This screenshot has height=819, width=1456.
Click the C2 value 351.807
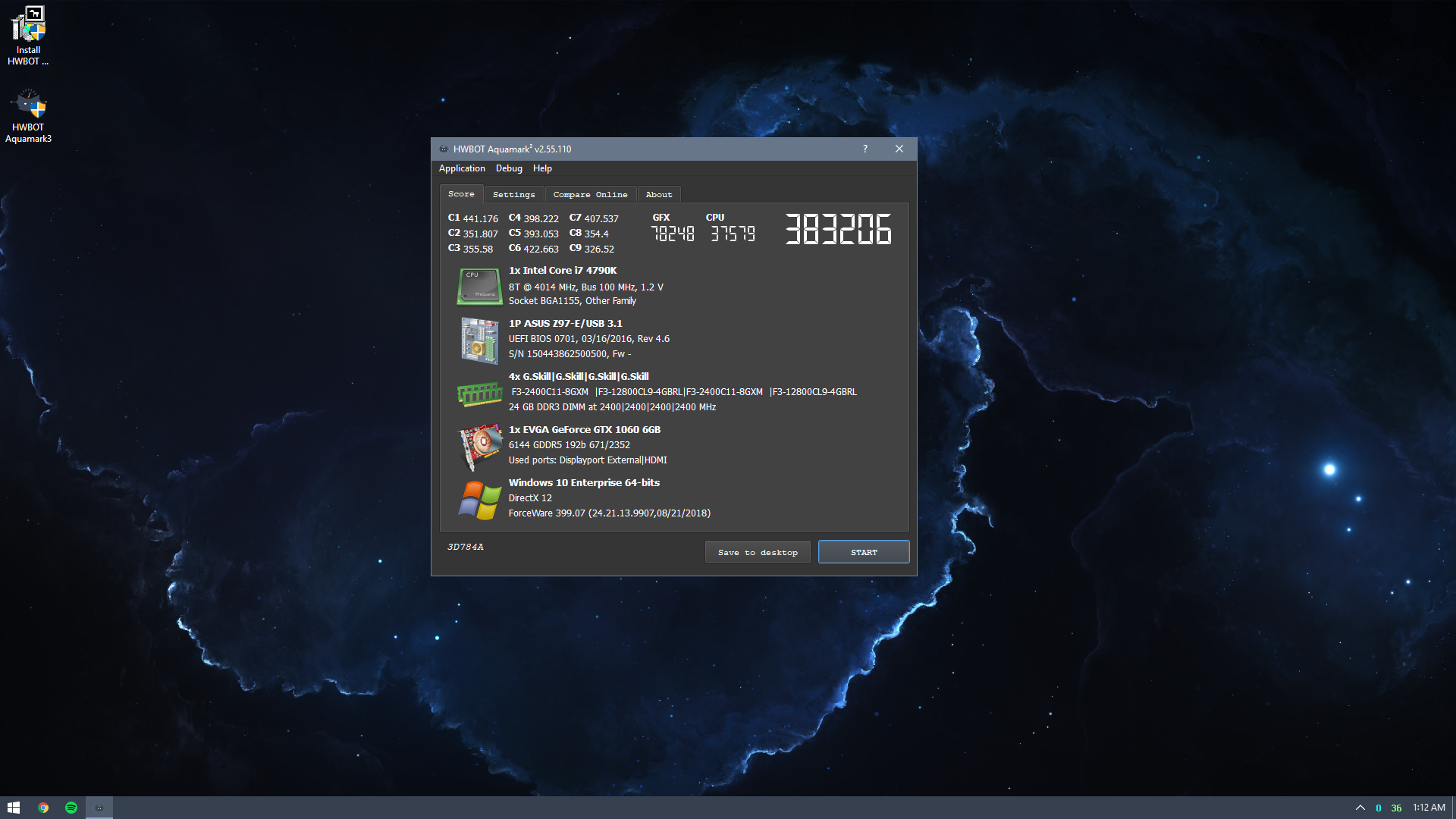480,234
